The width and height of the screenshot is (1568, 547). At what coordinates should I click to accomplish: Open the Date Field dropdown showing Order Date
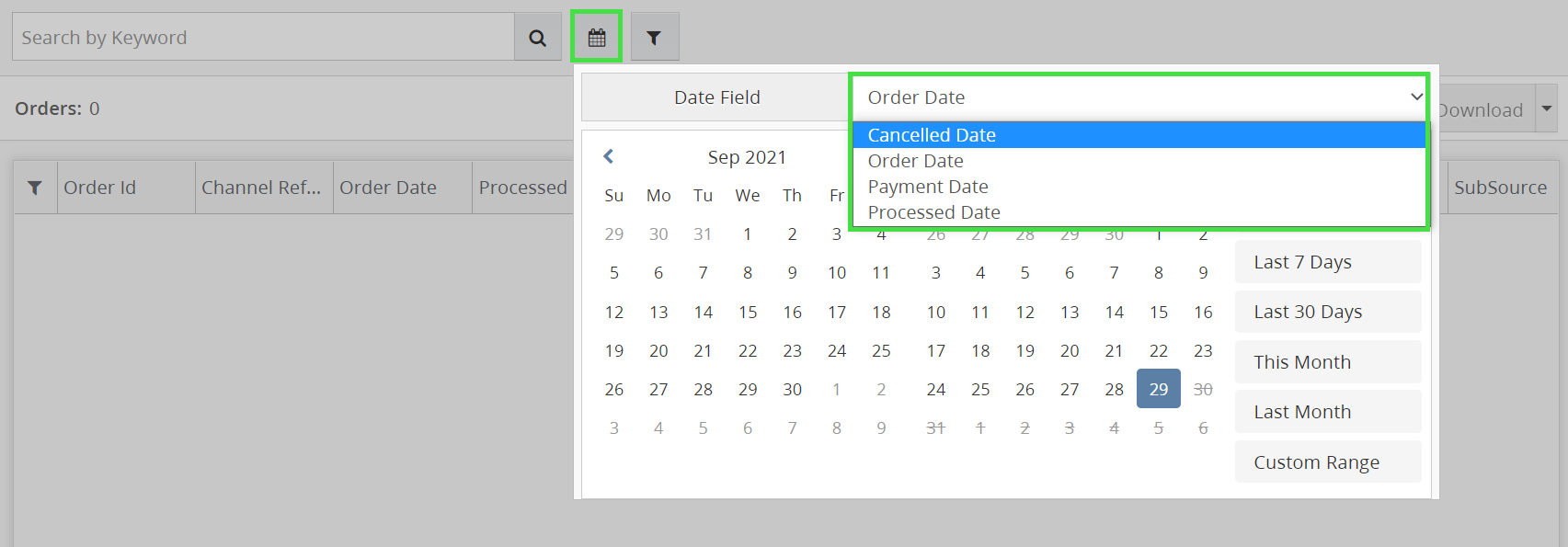pos(1139,97)
